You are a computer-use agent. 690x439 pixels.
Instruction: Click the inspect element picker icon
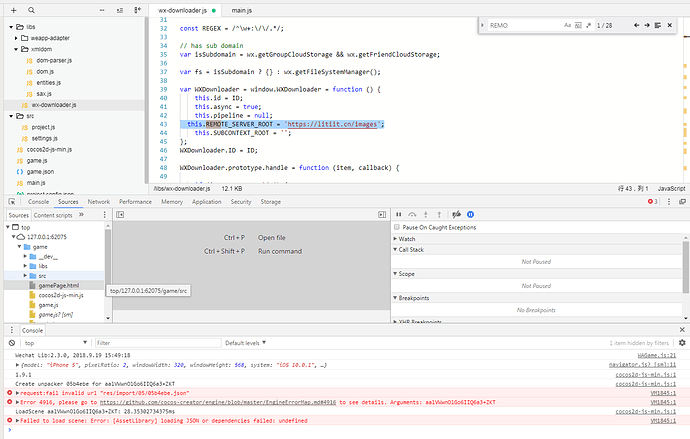(12, 201)
